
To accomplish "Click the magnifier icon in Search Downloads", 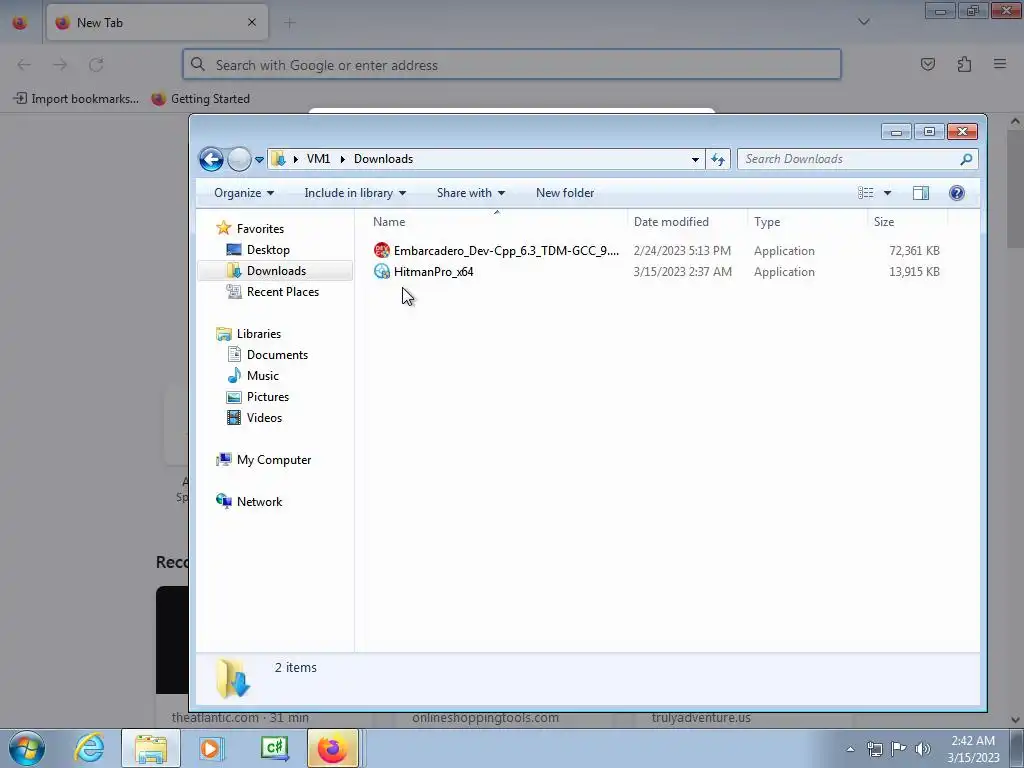I will click(967, 159).
